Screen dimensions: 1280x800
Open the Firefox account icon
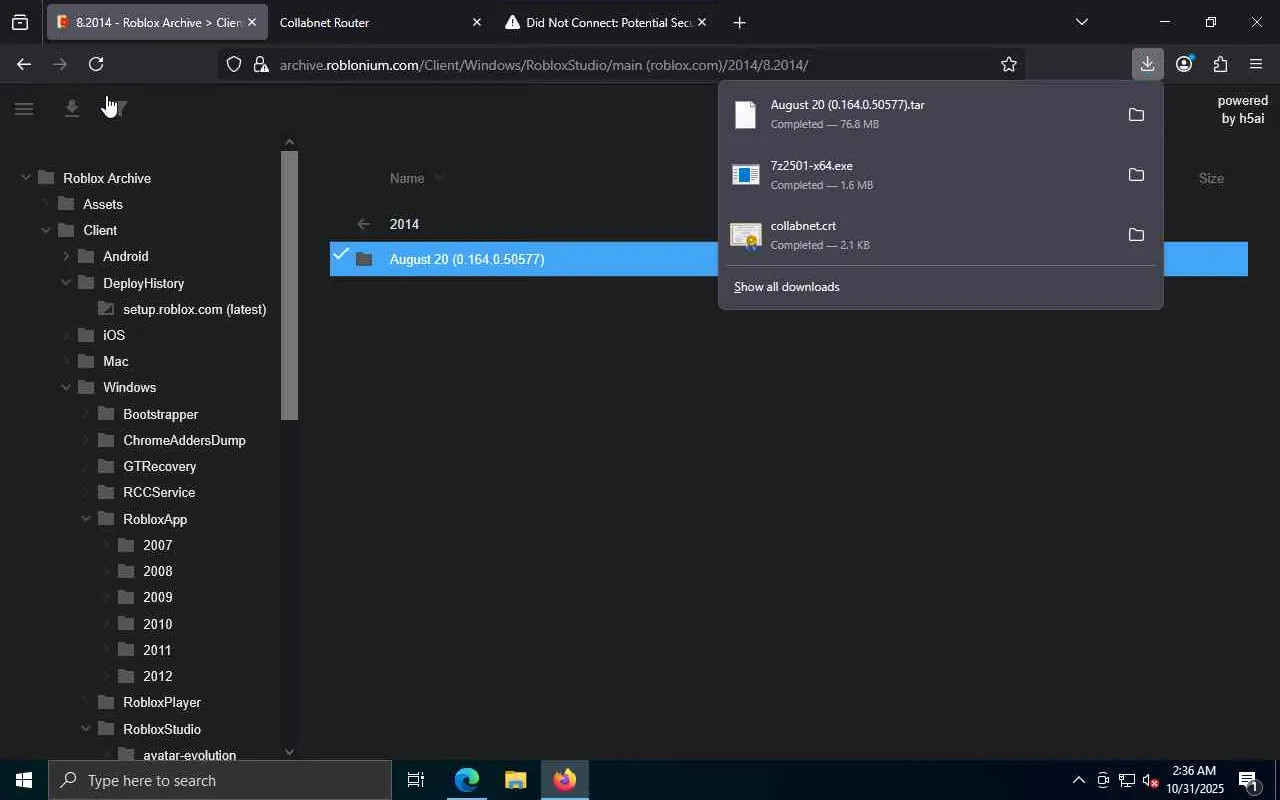(1184, 64)
